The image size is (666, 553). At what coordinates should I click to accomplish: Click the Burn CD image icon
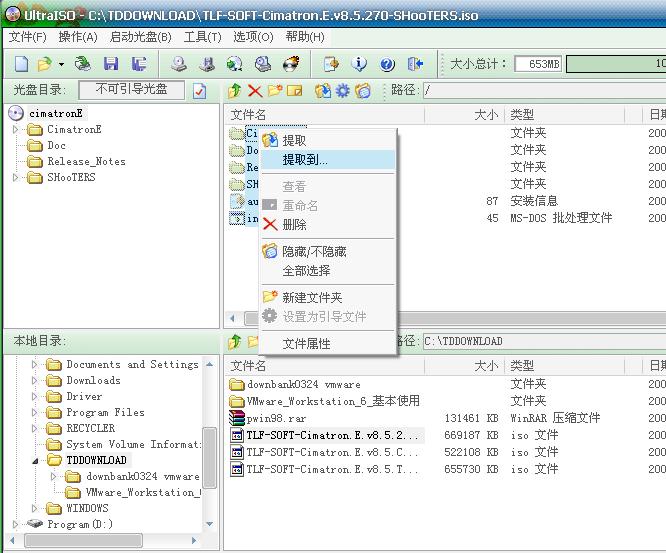(291, 64)
